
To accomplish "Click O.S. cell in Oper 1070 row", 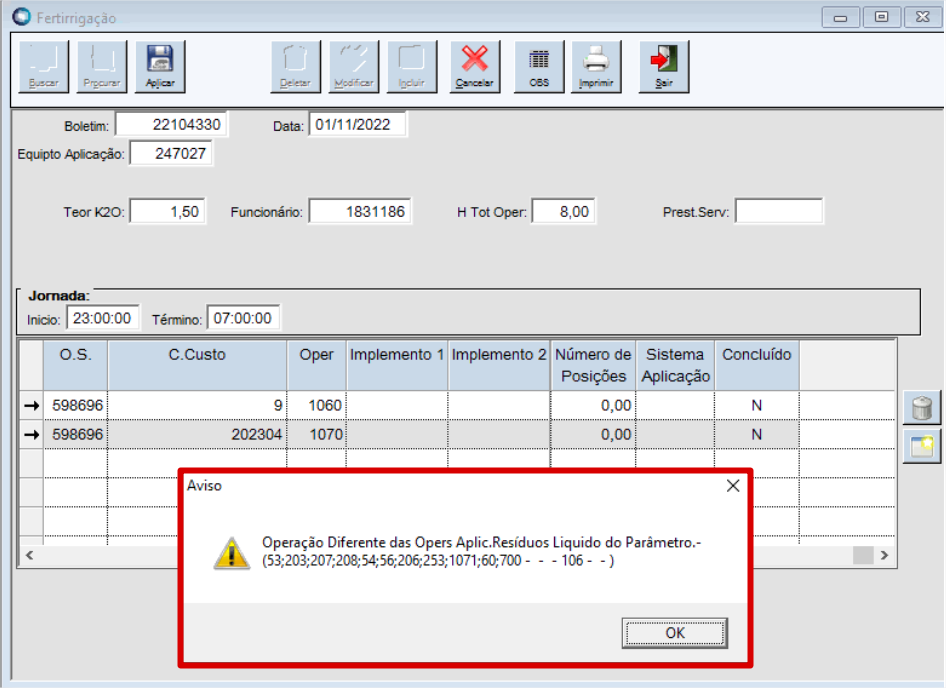I will 75,435.
